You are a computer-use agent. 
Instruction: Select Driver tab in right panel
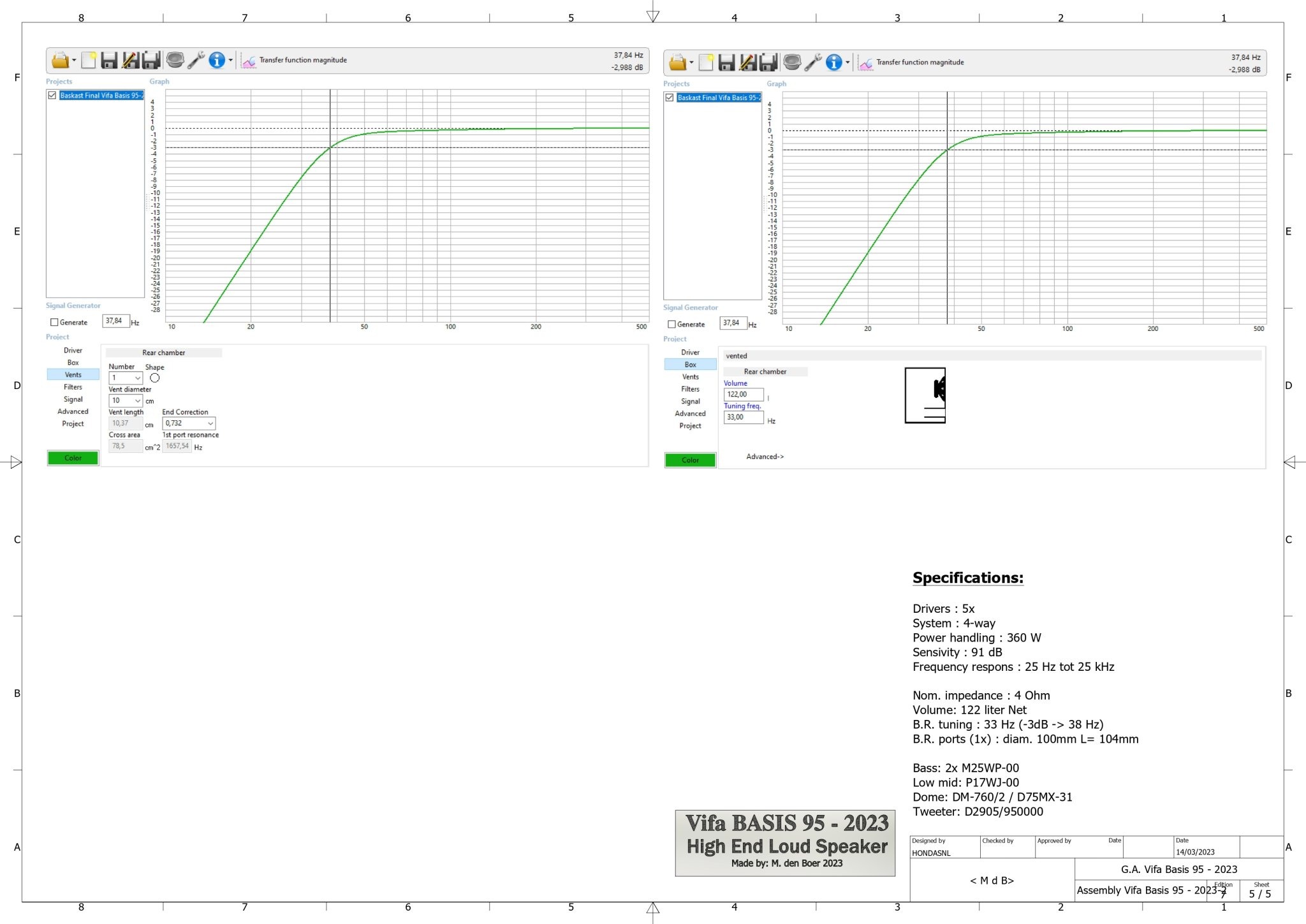point(690,352)
